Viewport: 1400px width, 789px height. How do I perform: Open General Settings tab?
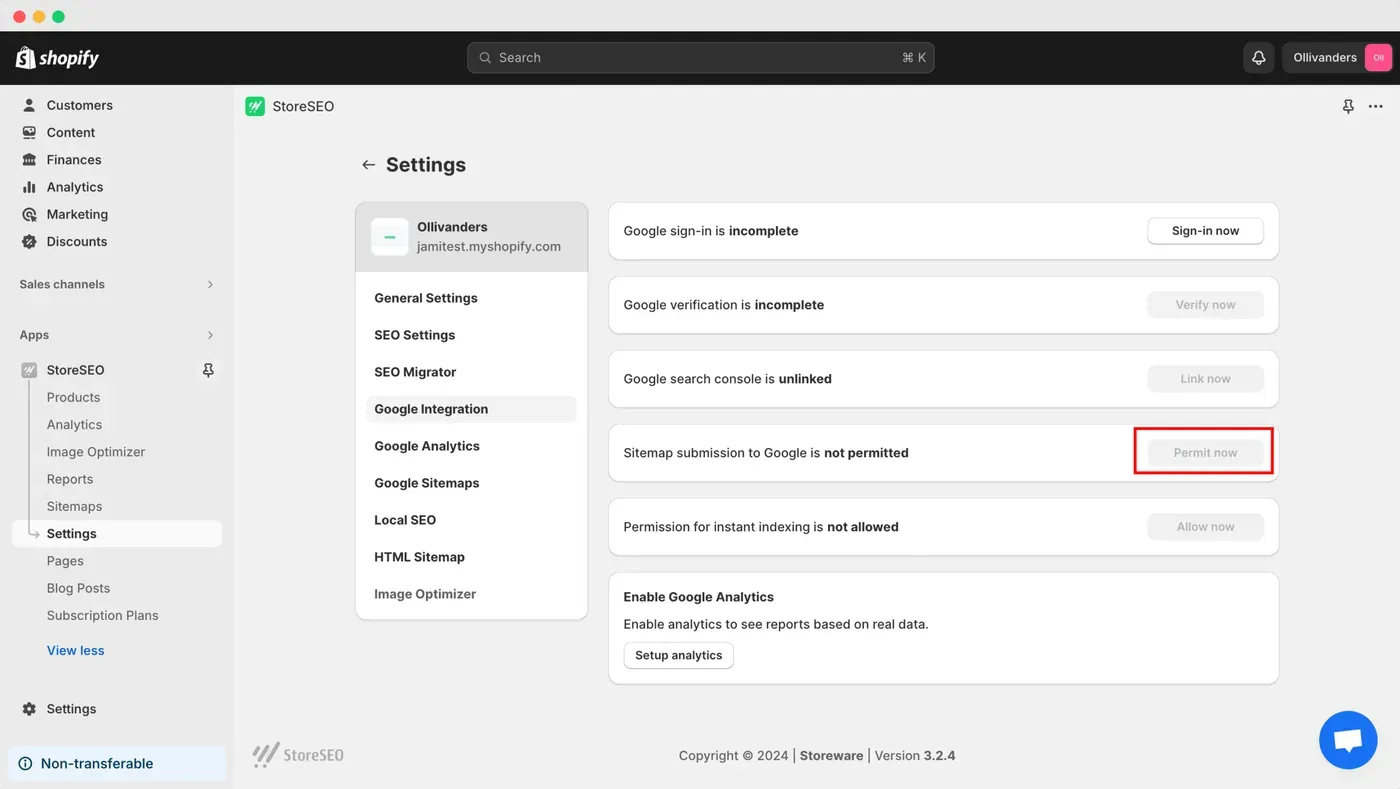point(471,298)
